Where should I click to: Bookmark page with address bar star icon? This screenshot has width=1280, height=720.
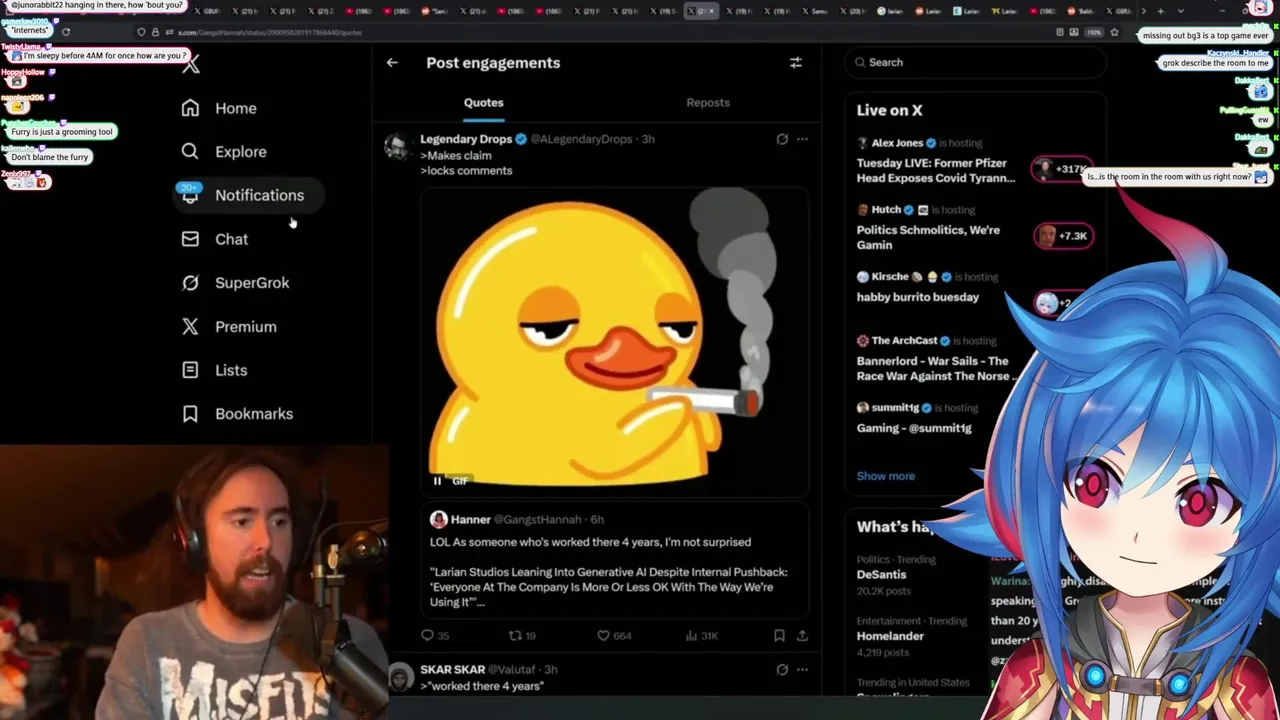1114,32
